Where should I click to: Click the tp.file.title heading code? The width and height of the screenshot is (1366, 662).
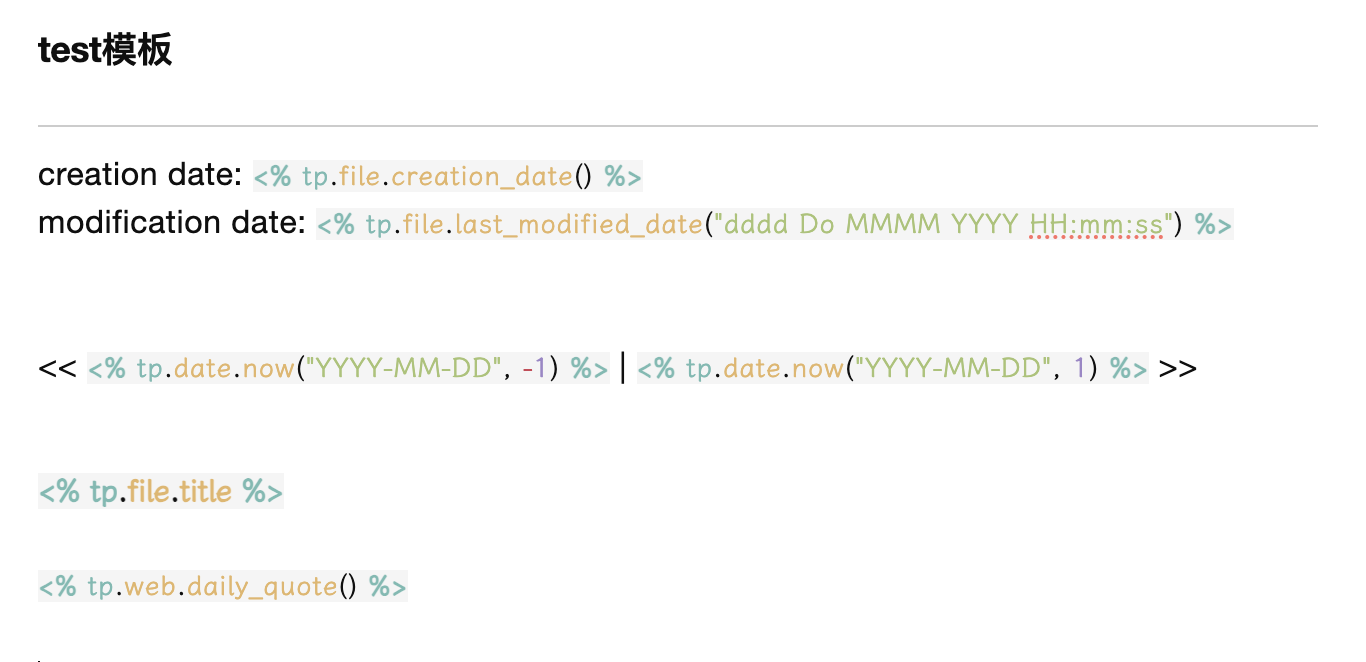click(x=161, y=491)
